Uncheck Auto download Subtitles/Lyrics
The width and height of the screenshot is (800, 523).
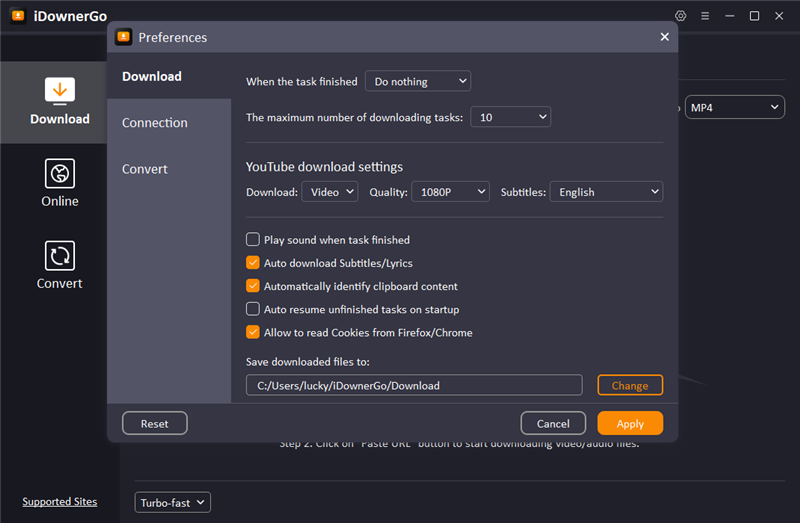click(x=253, y=263)
